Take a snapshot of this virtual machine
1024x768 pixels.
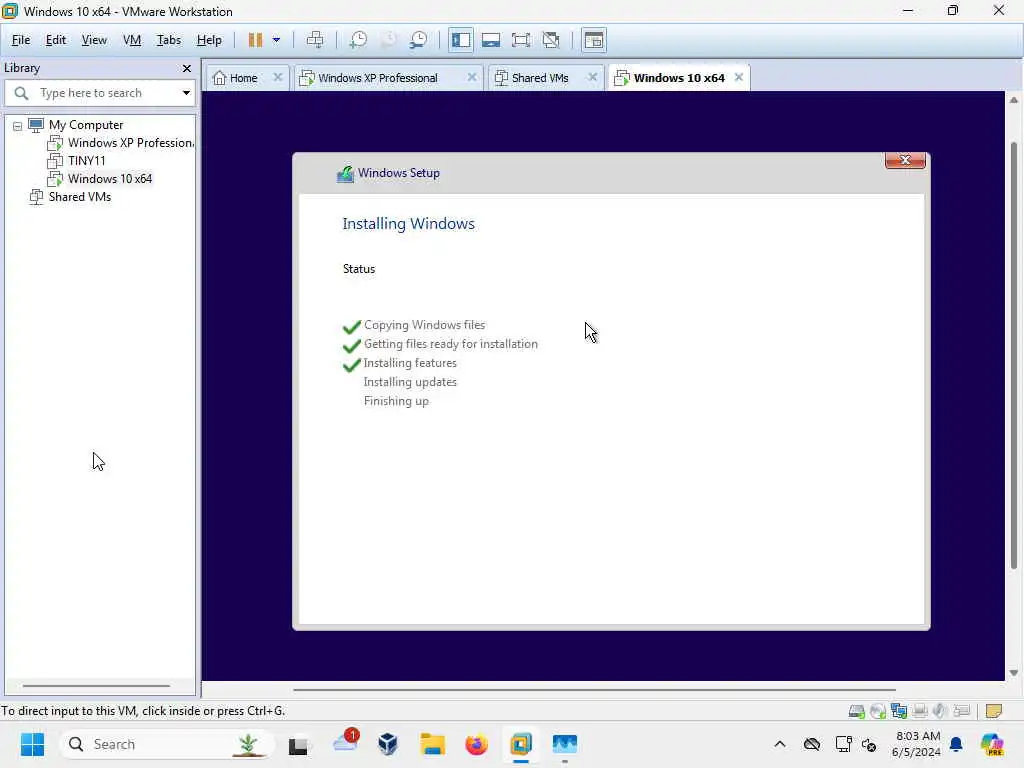(358, 40)
